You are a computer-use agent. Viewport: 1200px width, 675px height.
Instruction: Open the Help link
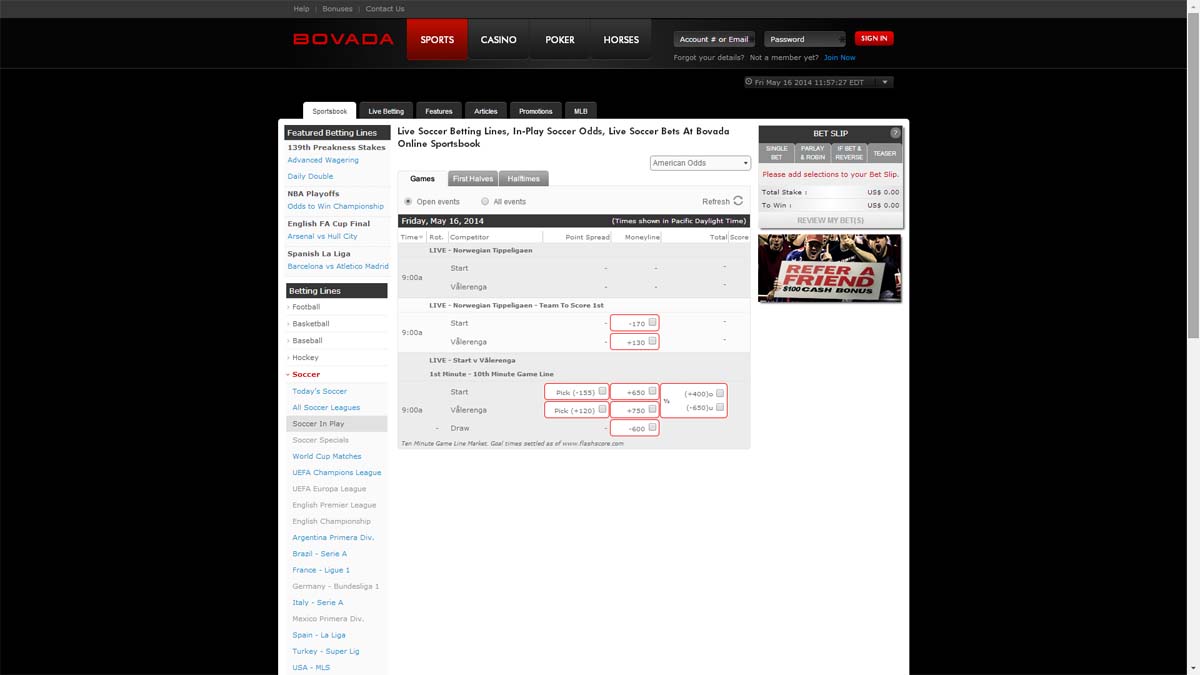pyautogui.click(x=301, y=9)
